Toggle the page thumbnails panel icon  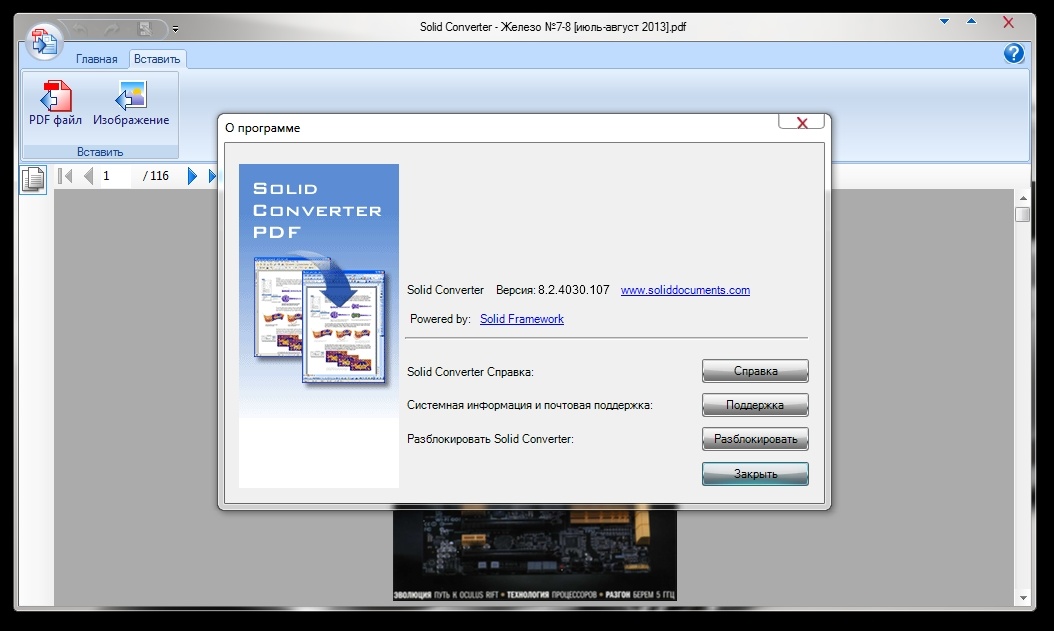32,179
